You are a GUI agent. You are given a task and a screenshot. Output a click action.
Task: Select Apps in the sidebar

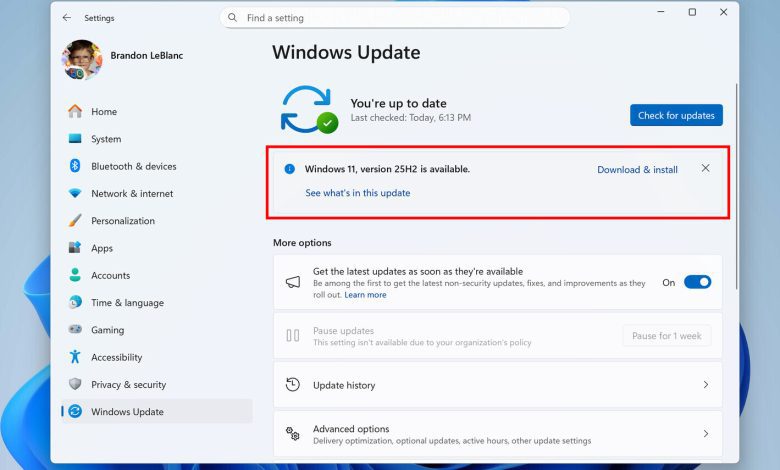pyautogui.click(x=102, y=248)
